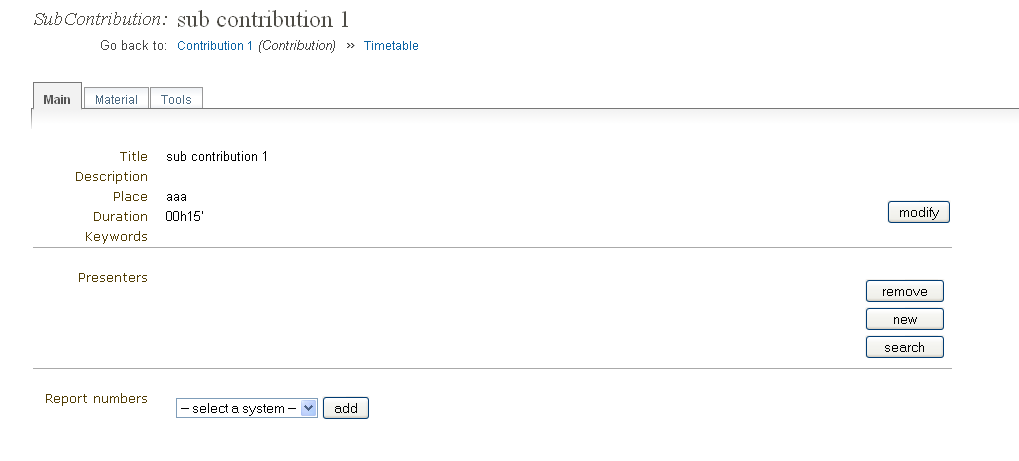Click the Duration value 00h15'
The image size is (1019, 461).
[185, 217]
